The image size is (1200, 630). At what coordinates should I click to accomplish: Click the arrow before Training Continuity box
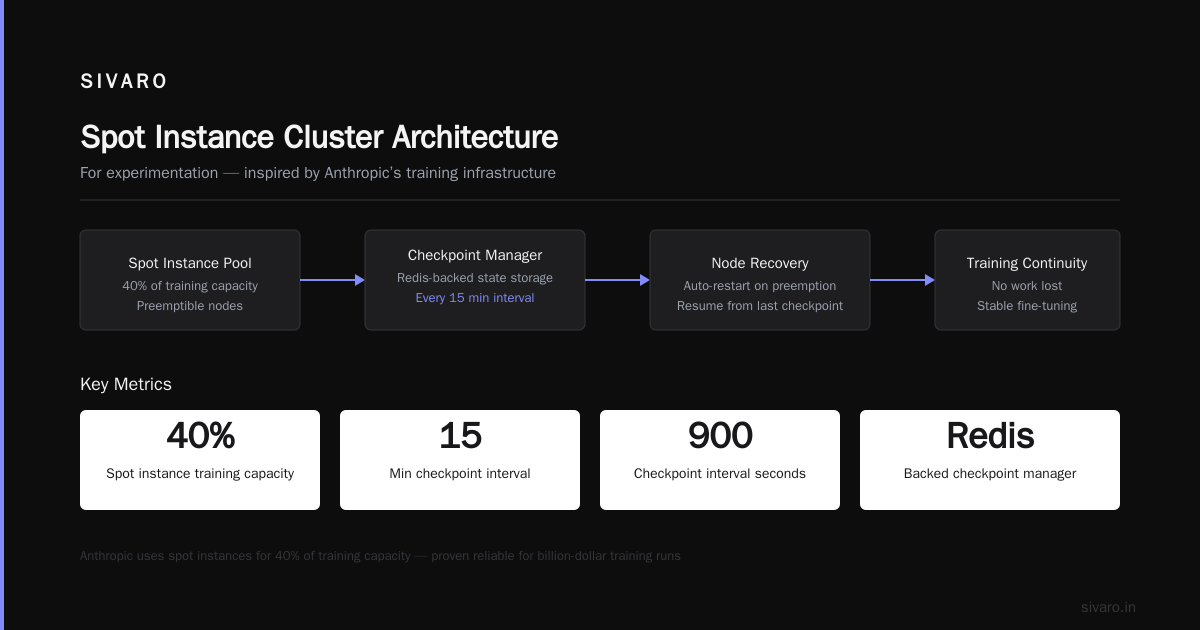tap(902, 280)
